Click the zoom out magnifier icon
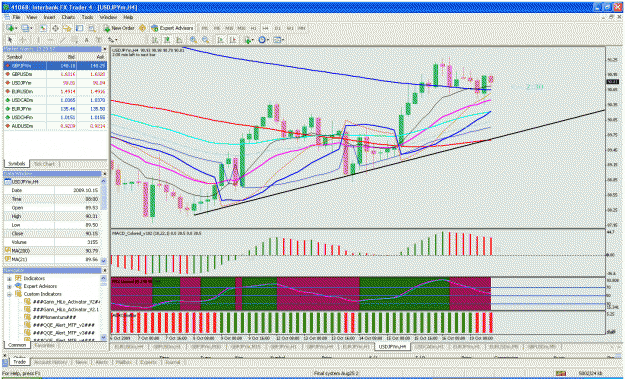625x379 pixels. 205,40
